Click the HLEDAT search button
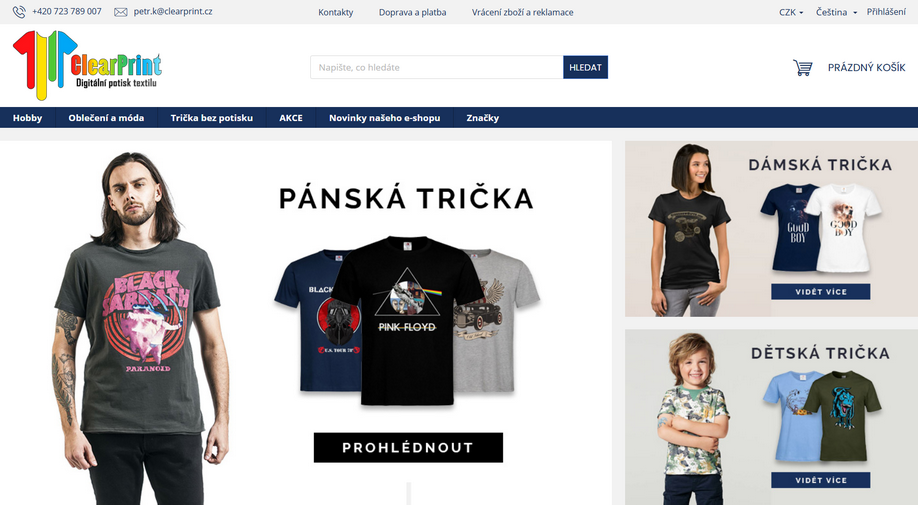The width and height of the screenshot is (918, 505). pyautogui.click(x=585, y=67)
